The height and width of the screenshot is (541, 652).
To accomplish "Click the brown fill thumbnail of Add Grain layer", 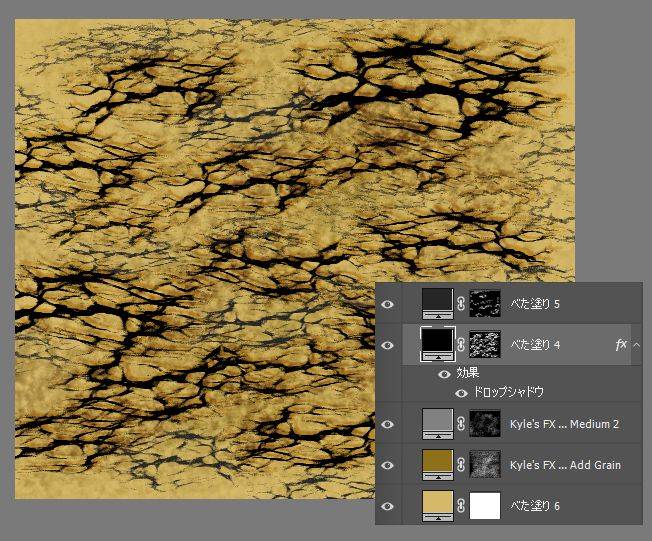I will (x=437, y=464).
